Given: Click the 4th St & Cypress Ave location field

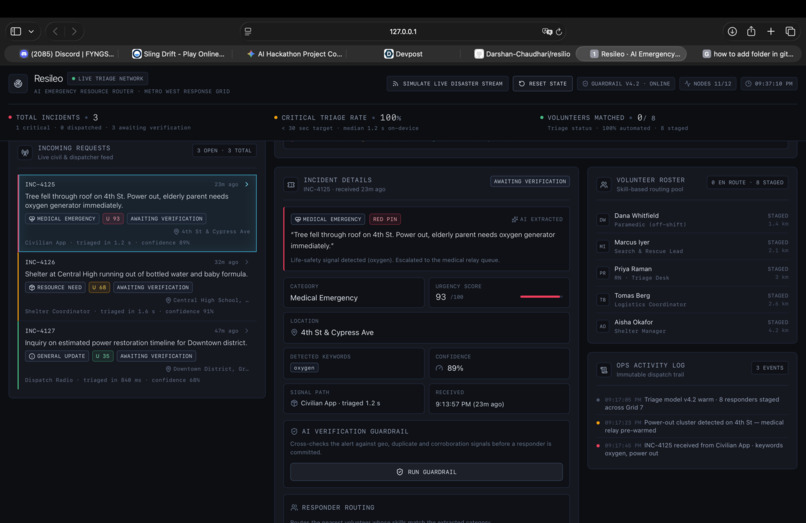Looking at the screenshot, I should click(x=427, y=328).
